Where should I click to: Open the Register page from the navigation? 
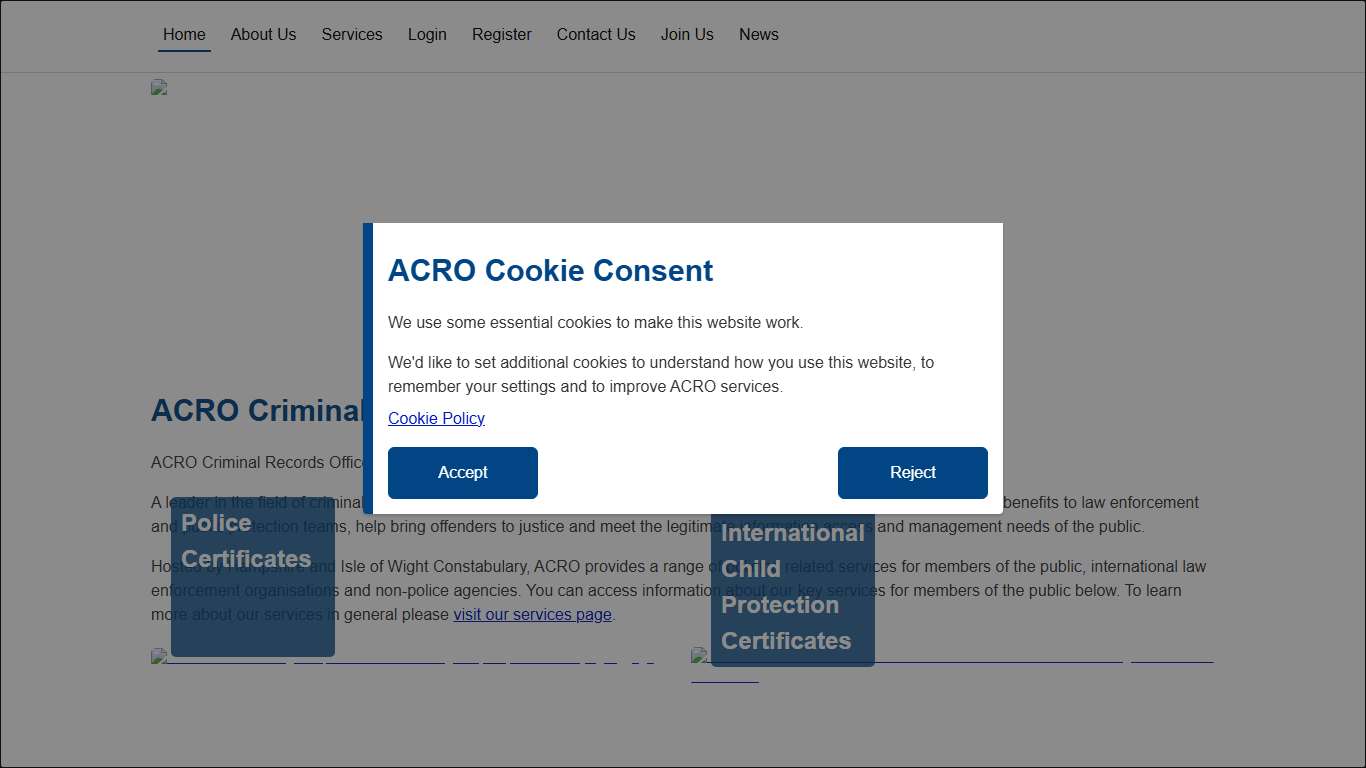[501, 34]
